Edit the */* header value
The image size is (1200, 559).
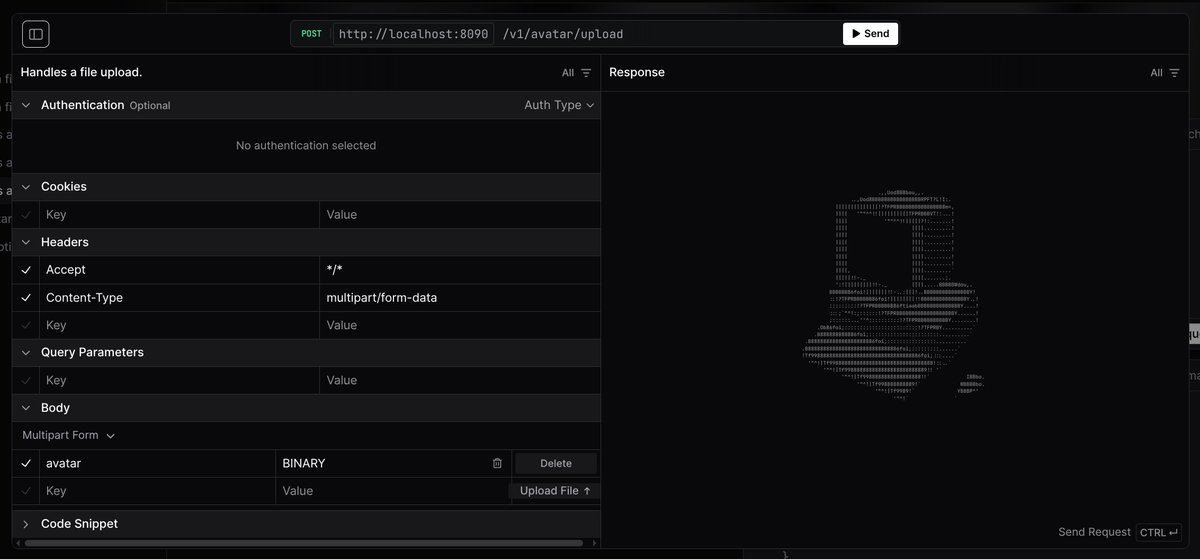pyautogui.click(x=460, y=270)
